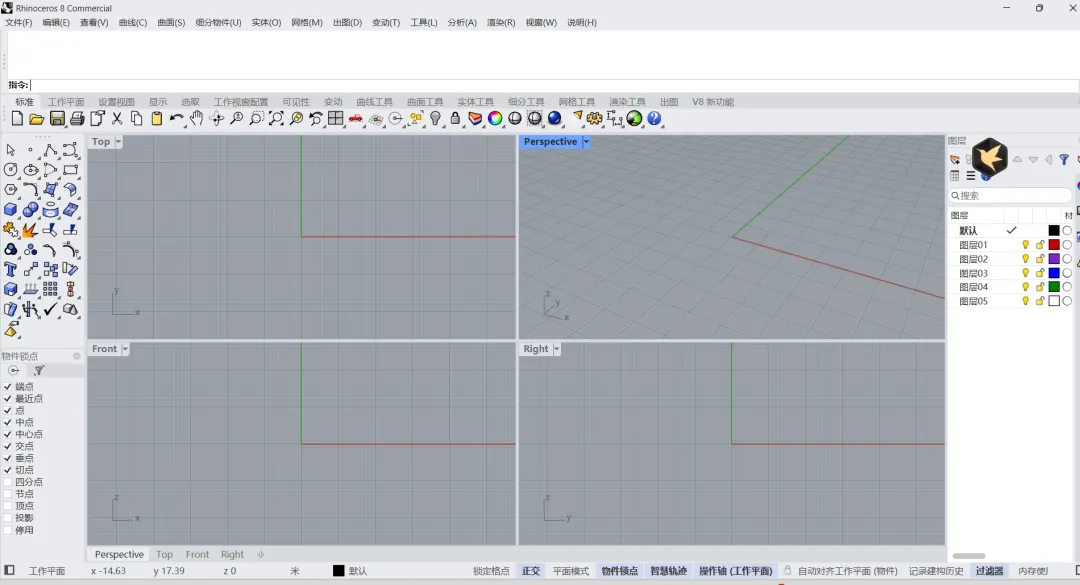Click the rectangular Array grid icon
The height and width of the screenshot is (585, 1080).
[x=50, y=289]
